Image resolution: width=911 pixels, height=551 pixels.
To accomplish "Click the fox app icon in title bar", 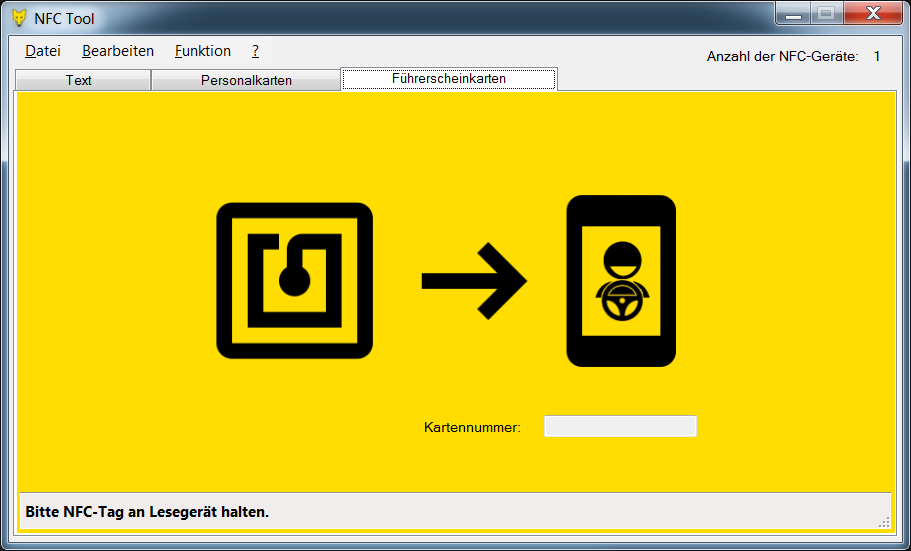I will (x=18, y=18).
